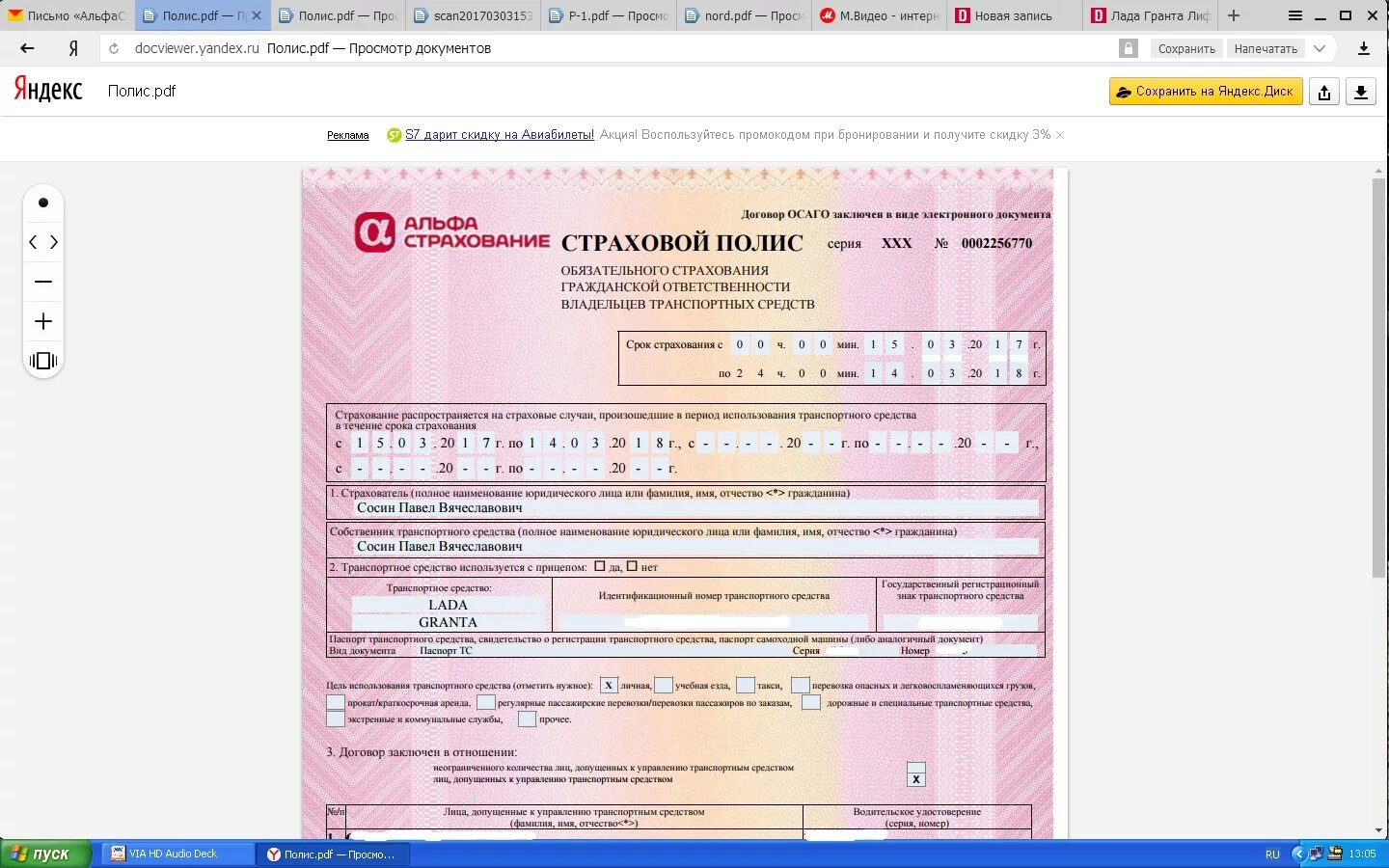The width and height of the screenshot is (1389, 868).
Task: Open S7 дарит скидку на Авиабилеты link
Action: pos(500,135)
